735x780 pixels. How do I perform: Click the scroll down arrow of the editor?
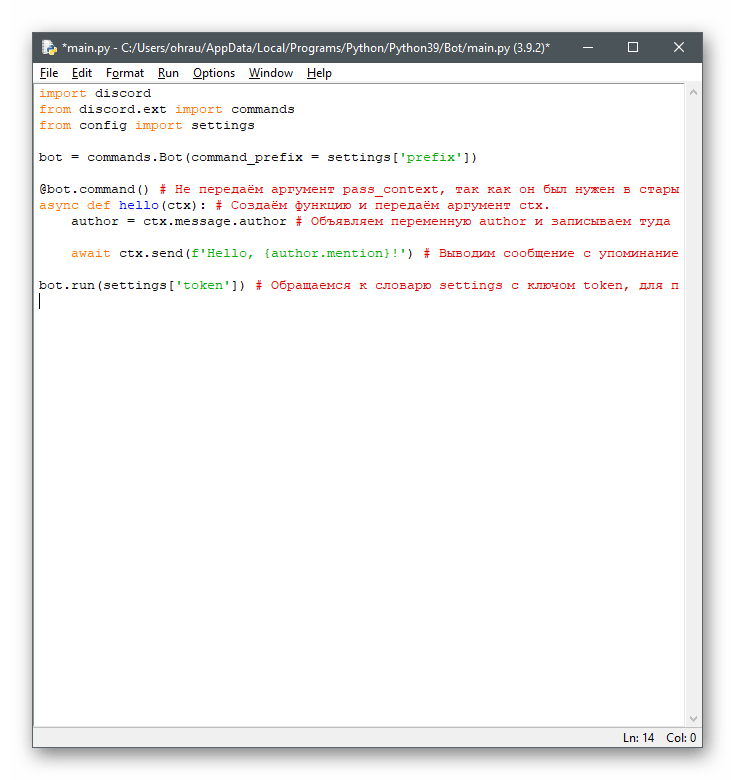coord(692,718)
